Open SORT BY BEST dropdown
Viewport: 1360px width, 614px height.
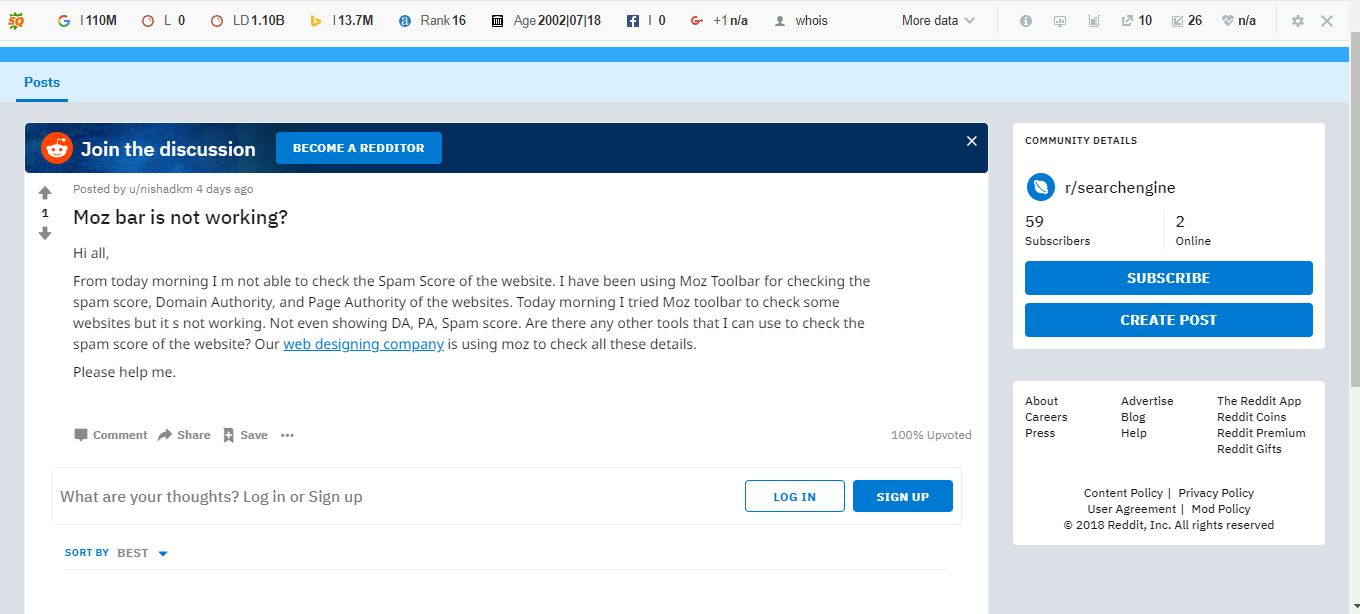pos(117,553)
